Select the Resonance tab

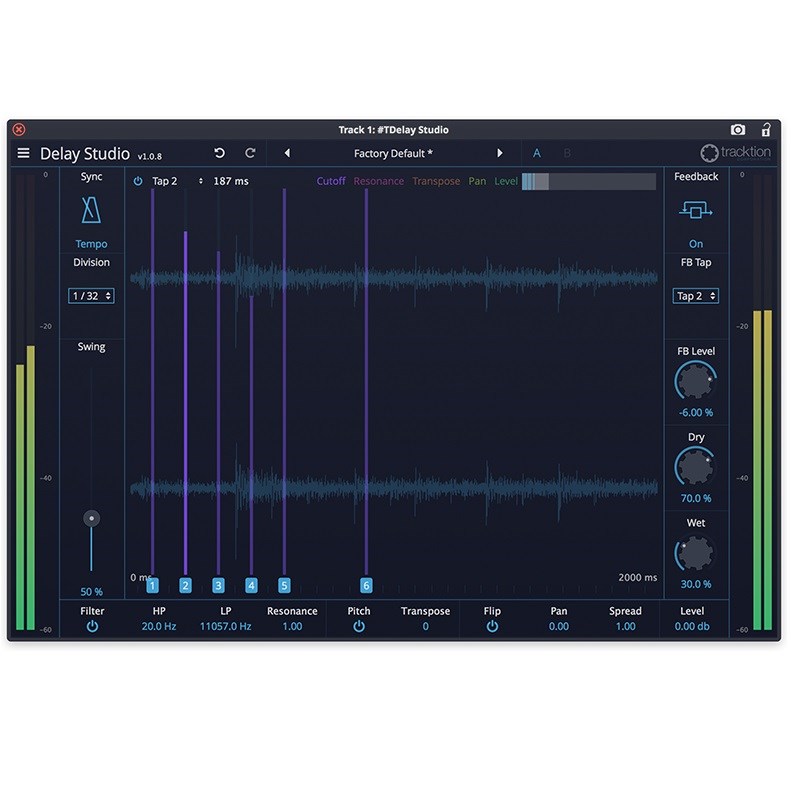pos(379,181)
